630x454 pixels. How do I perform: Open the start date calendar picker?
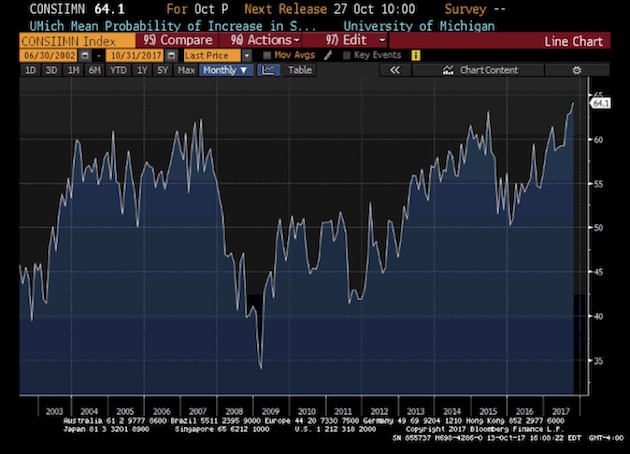click(x=84, y=55)
